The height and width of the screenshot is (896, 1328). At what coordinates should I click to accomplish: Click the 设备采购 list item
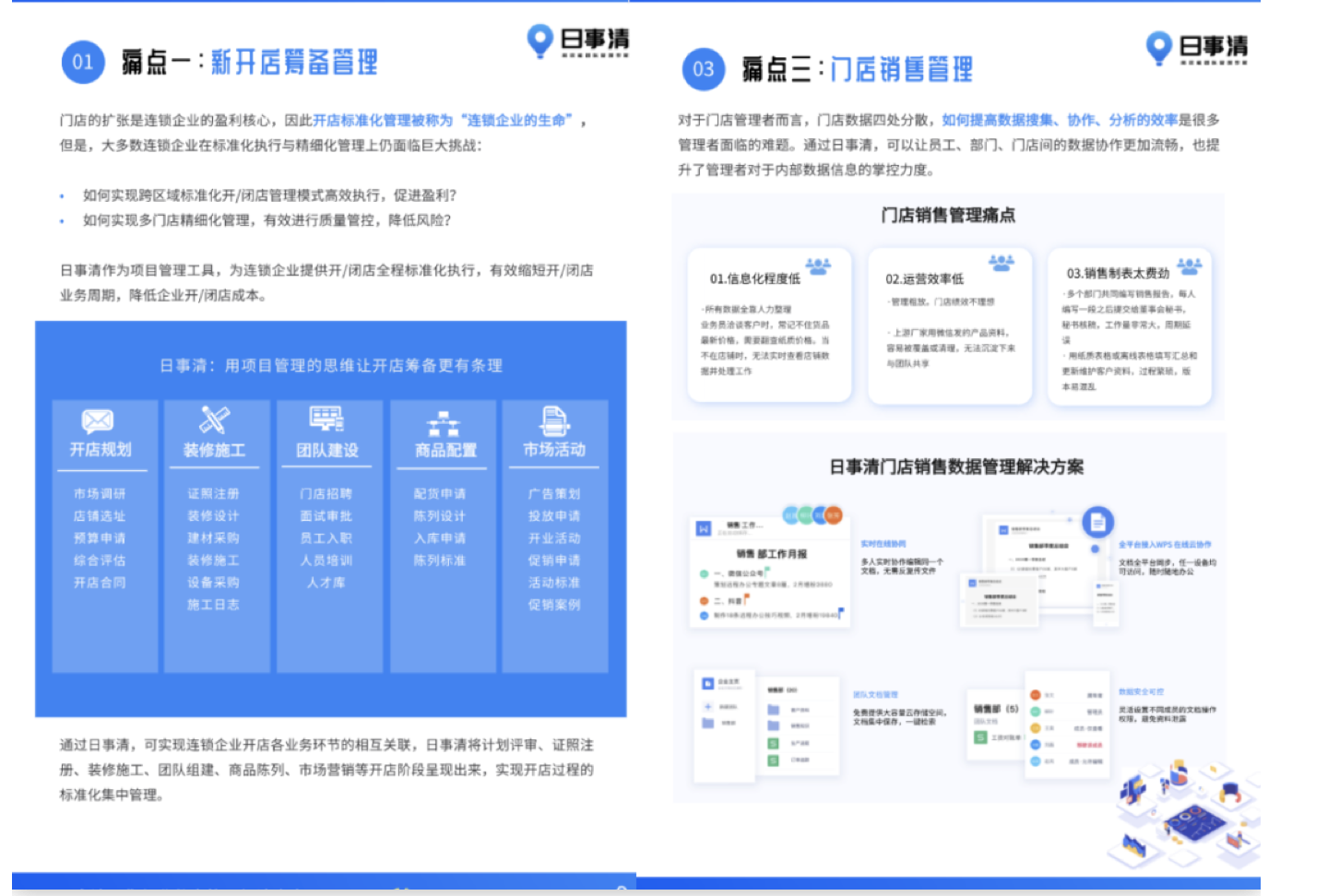pyautogui.click(x=213, y=583)
